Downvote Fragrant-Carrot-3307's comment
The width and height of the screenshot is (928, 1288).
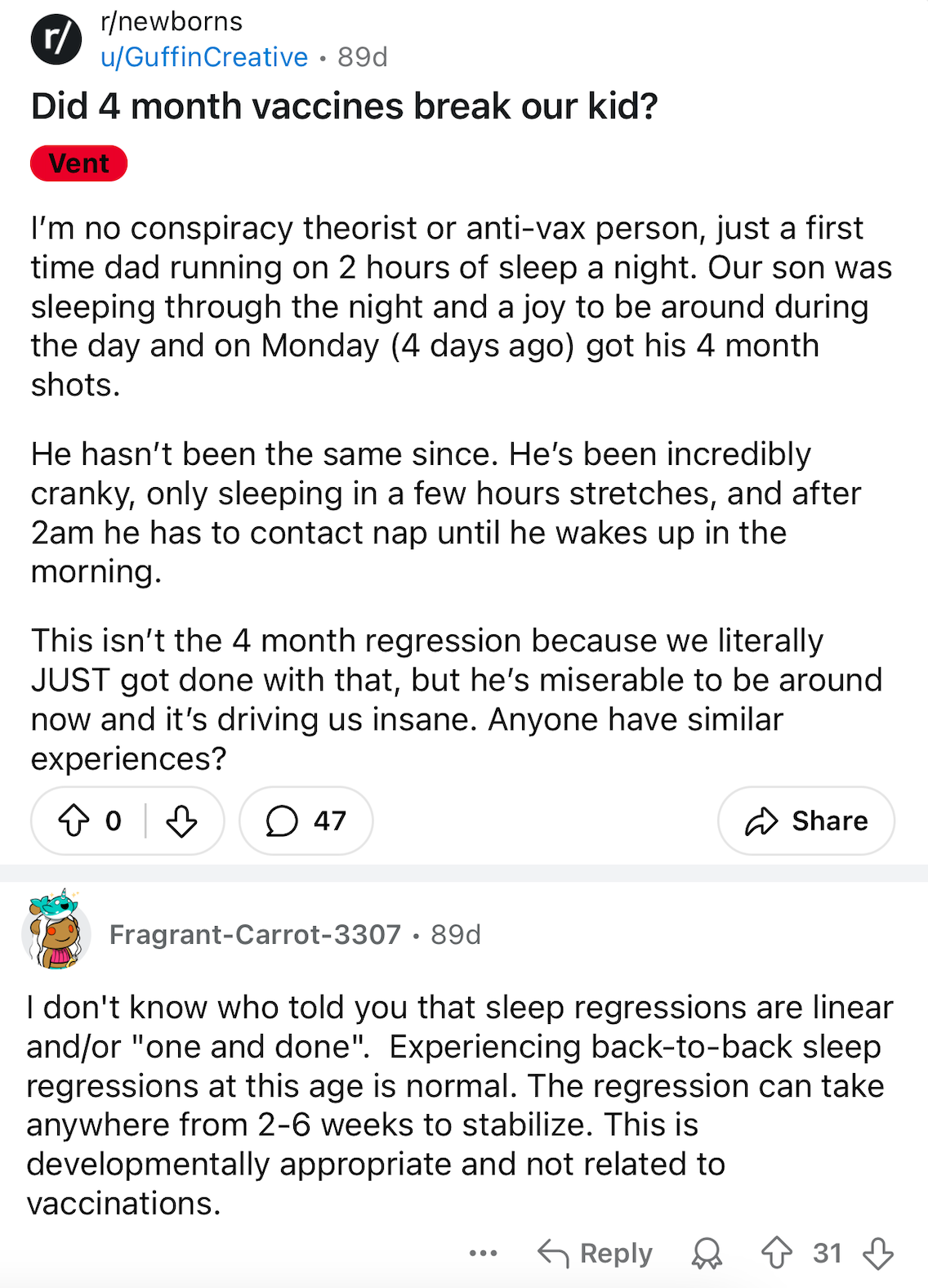pos(878,1253)
